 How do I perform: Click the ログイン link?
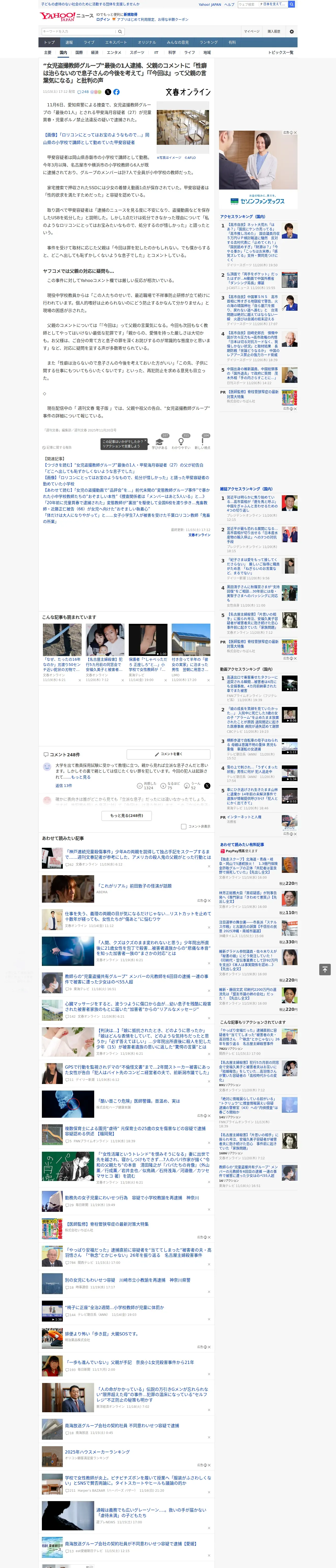tap(103, 20)
